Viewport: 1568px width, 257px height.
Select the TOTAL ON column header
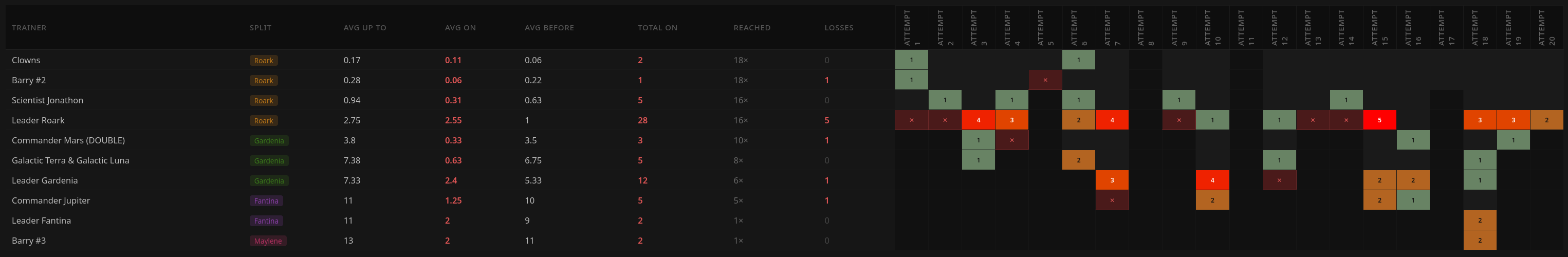point(657,28)
